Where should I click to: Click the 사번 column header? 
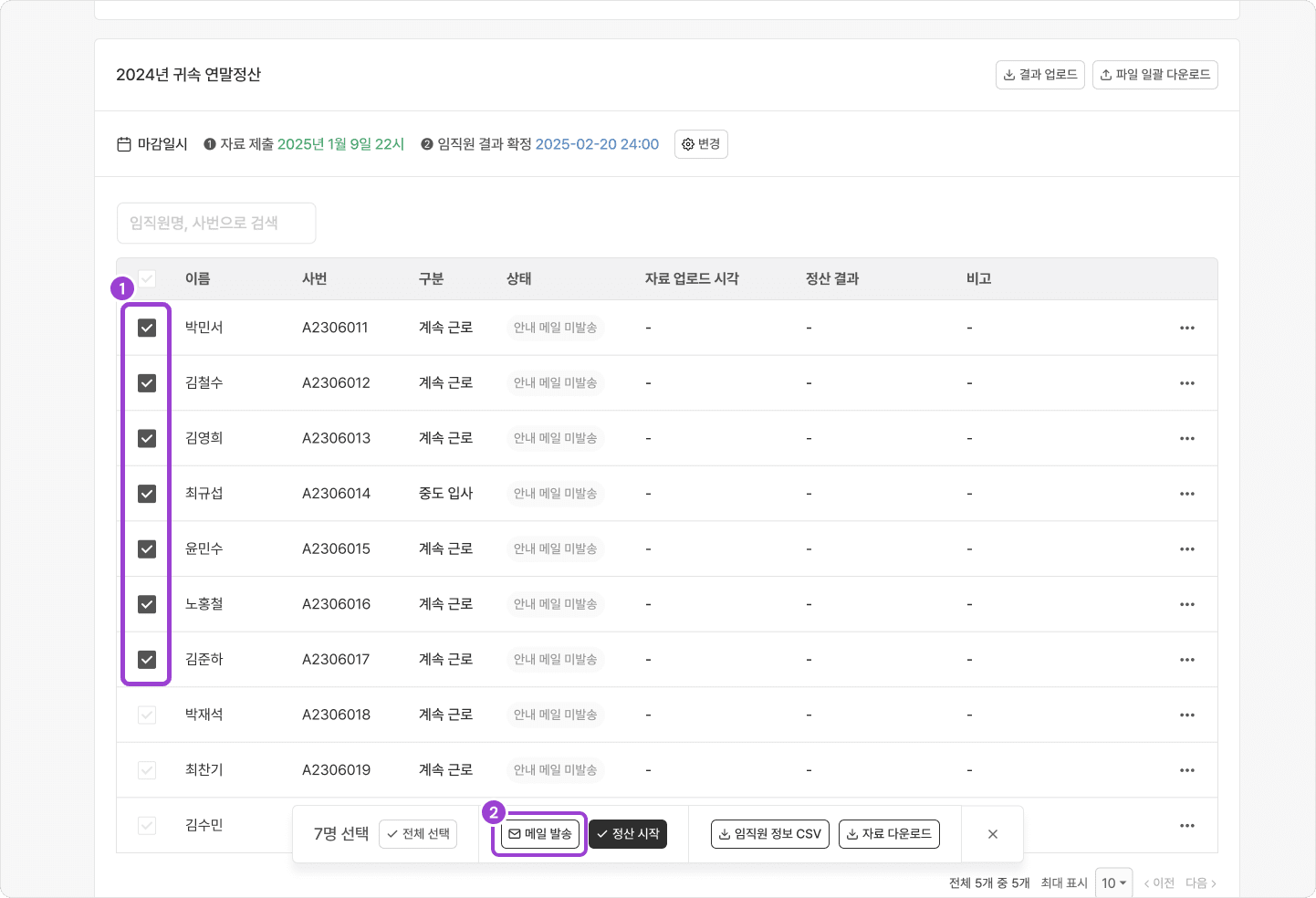[x=315, y=278]
